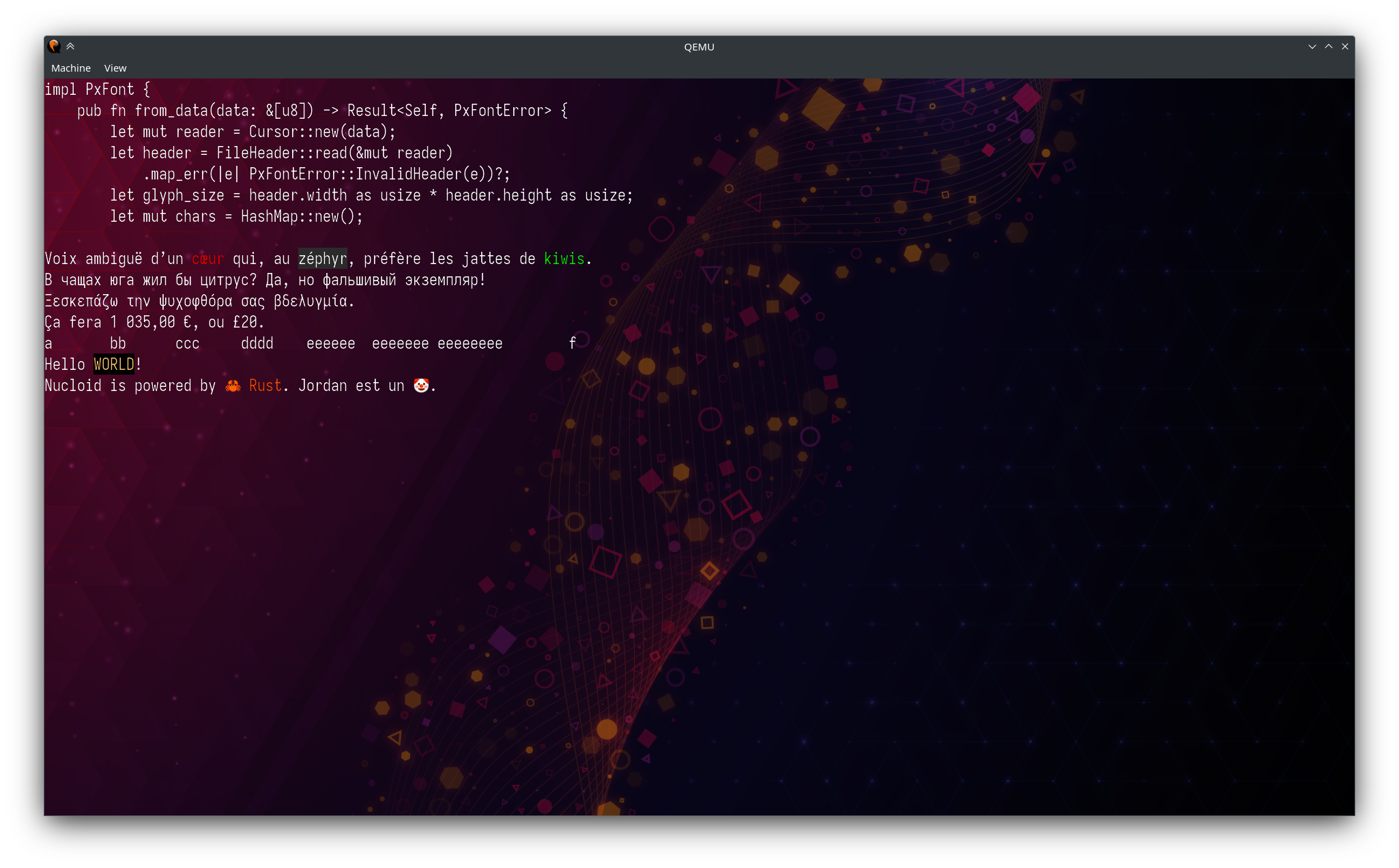Viewport: 1399px width, 868px height.
Task: Click the red word cœur
Action: pos(208,259)
